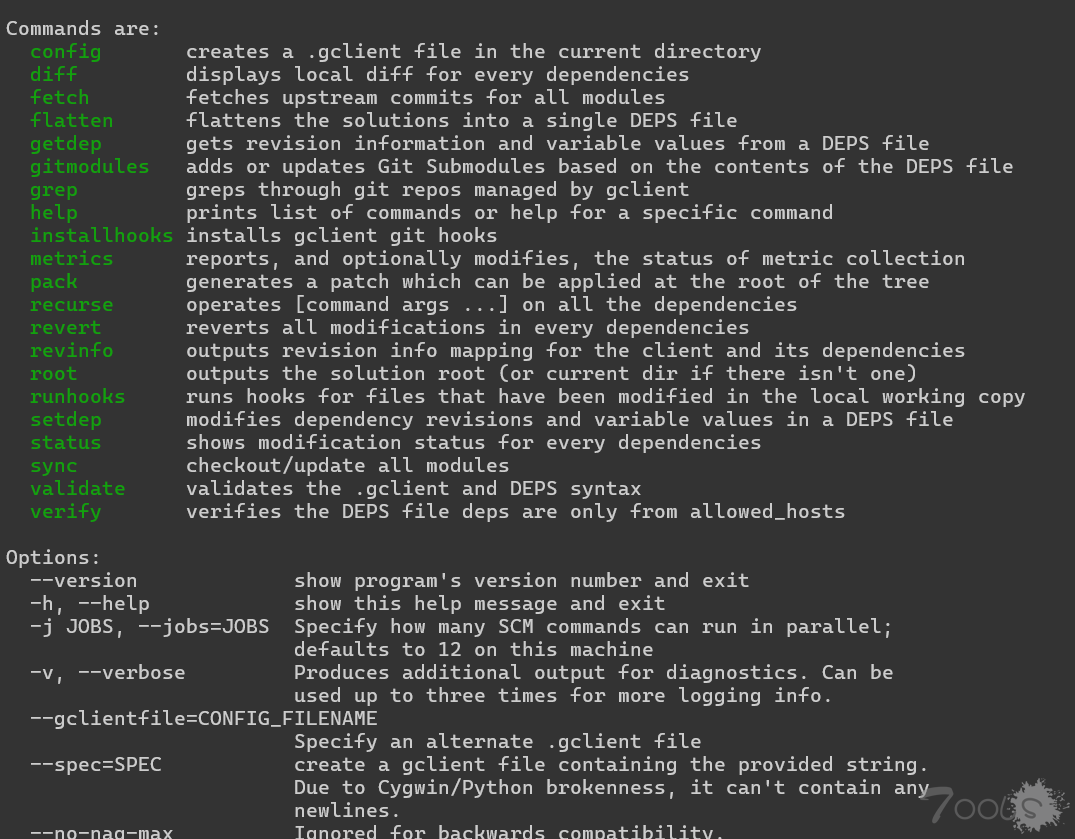Select the 'metrics' command text
Screen dimensions: 1075x839
click(71, 258)
